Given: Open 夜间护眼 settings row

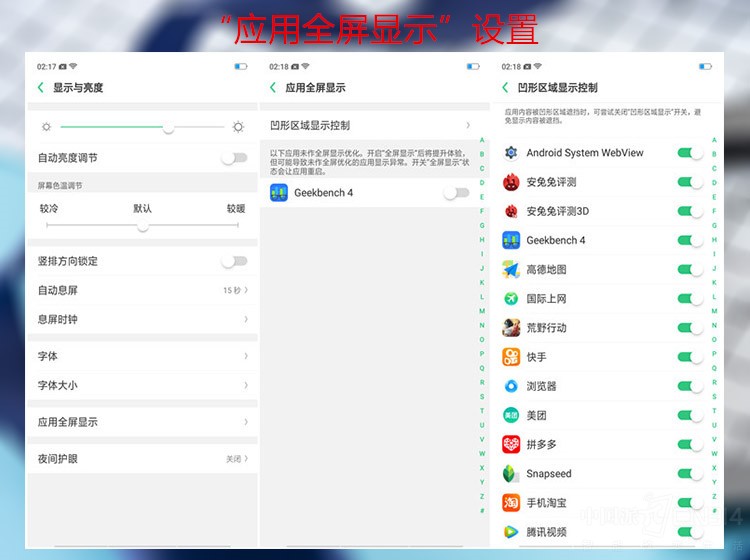Looking at the screenshot, I should click(141, 459).
